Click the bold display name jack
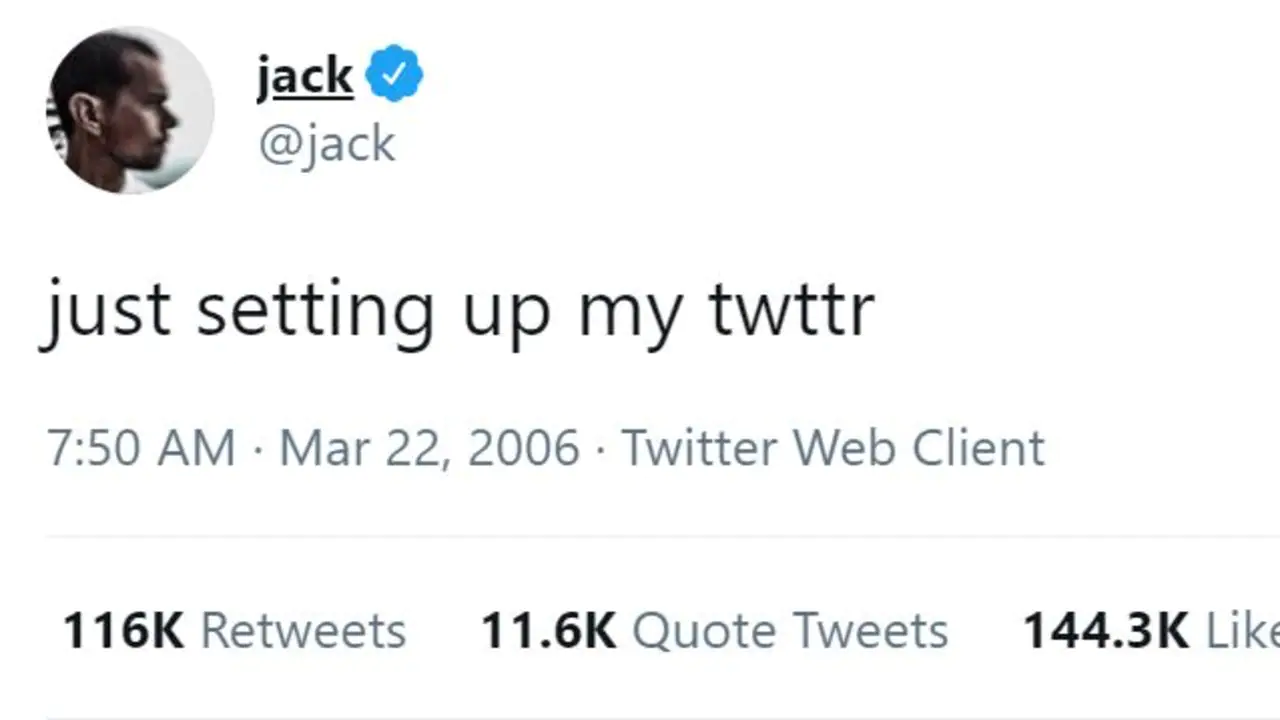The image size is (1280, 720). 305,75
